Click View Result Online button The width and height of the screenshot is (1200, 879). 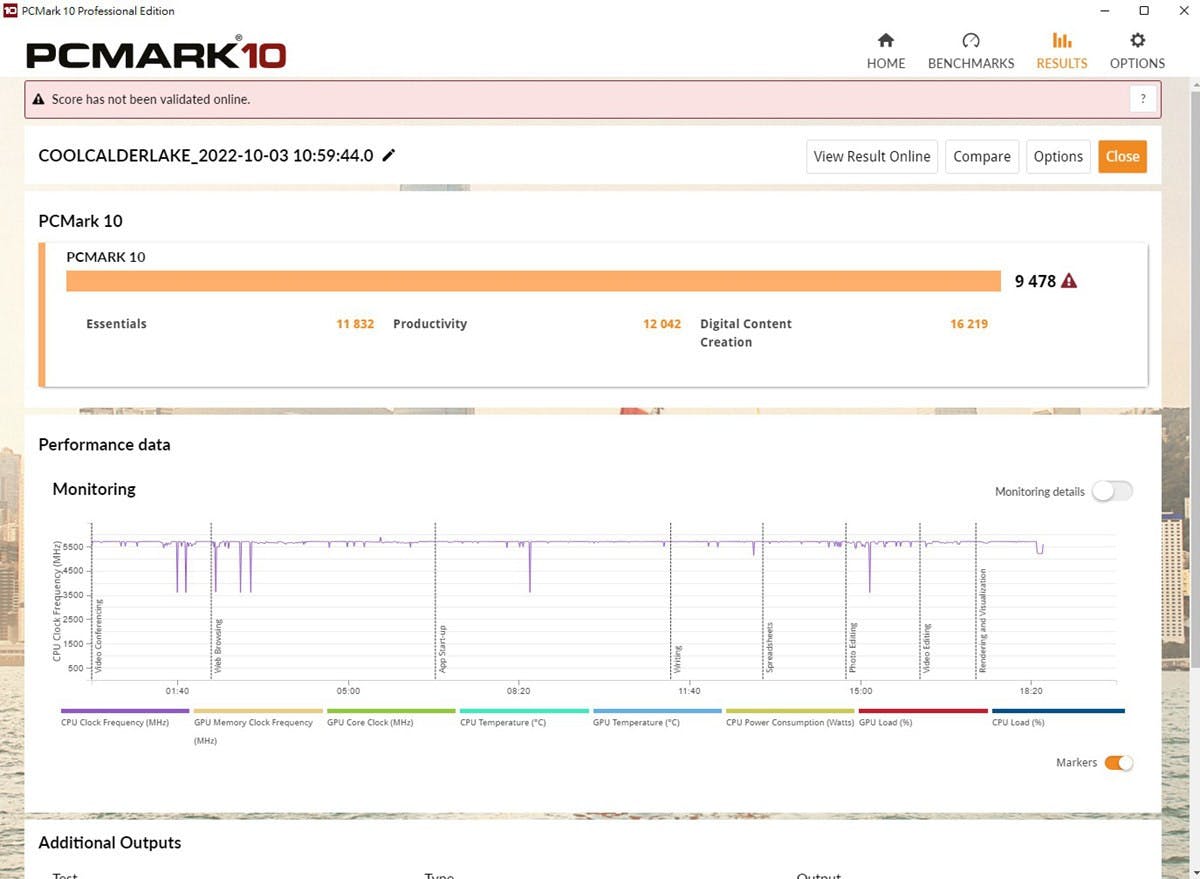point(872,156)
